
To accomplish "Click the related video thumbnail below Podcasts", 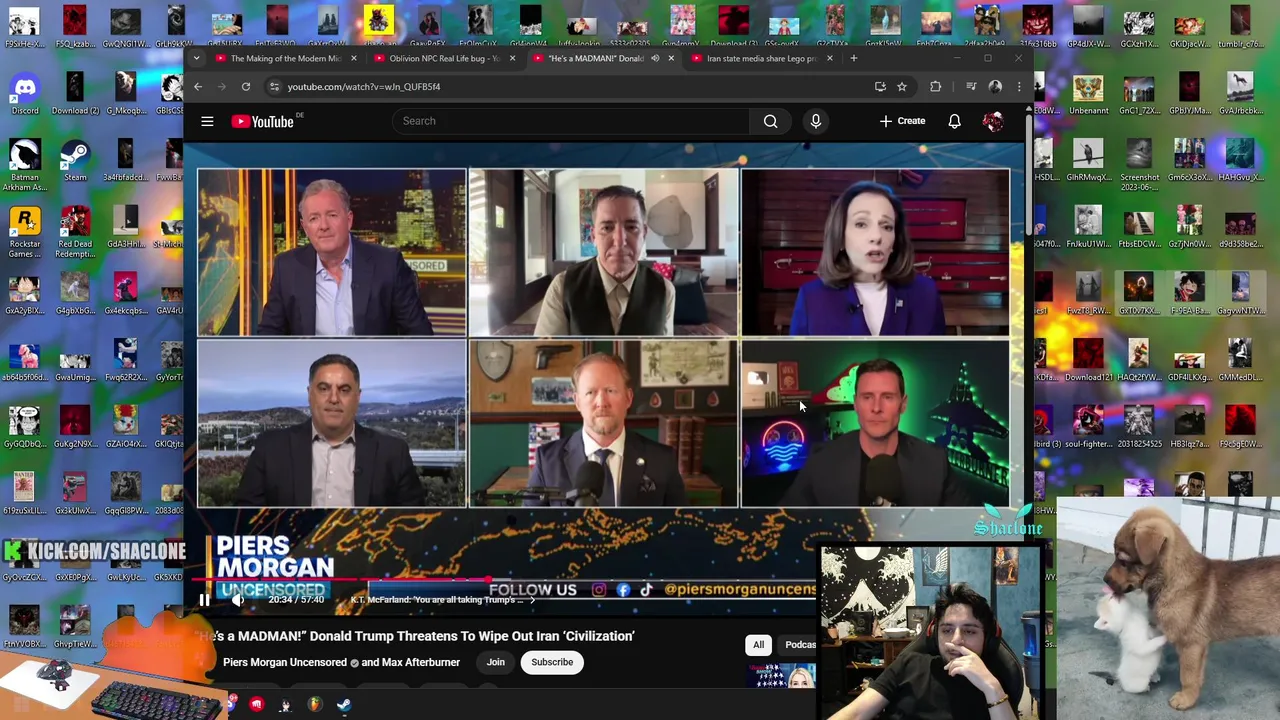I will point(781,676).
